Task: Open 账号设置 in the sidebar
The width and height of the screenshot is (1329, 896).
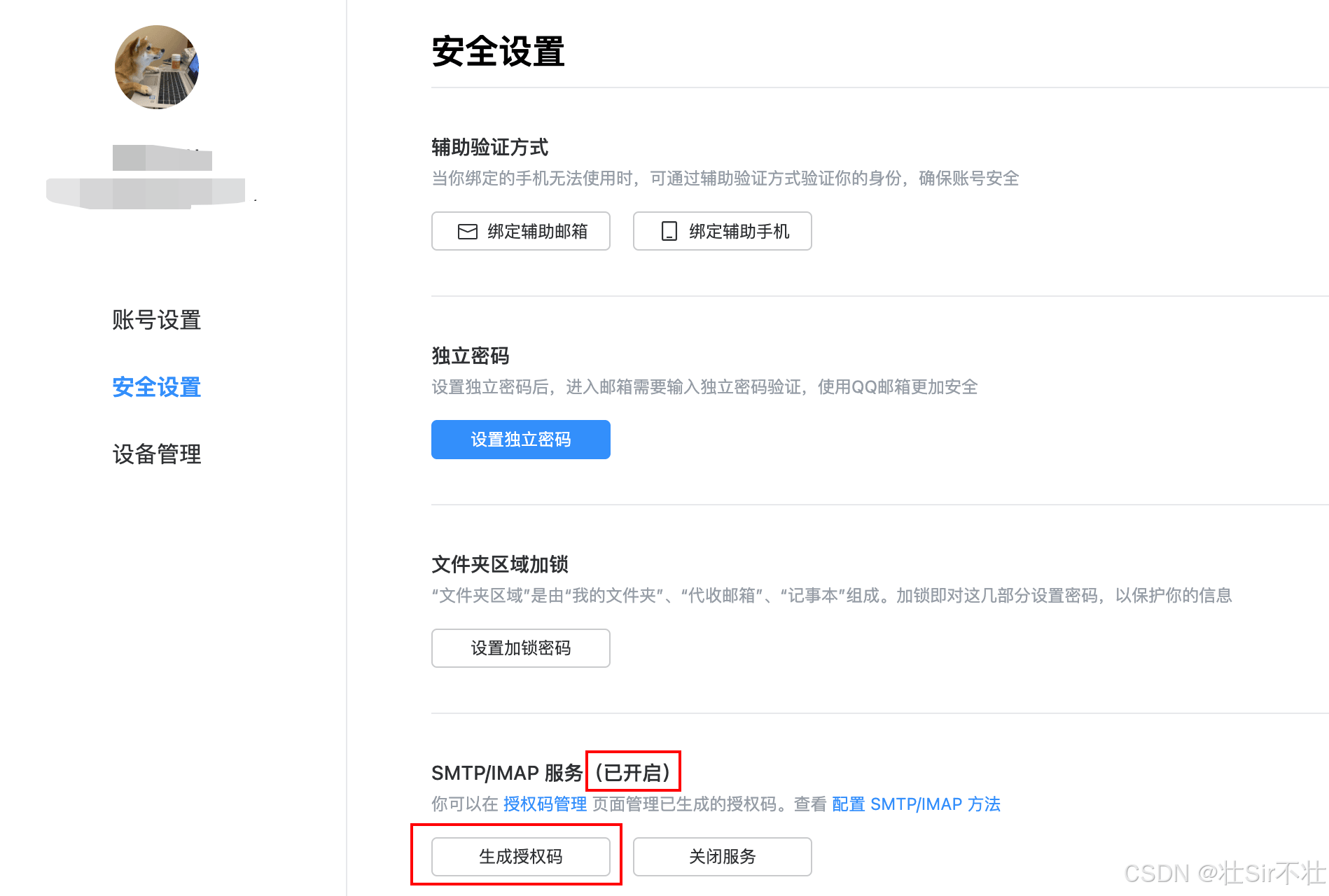Action: pos(157,320)
